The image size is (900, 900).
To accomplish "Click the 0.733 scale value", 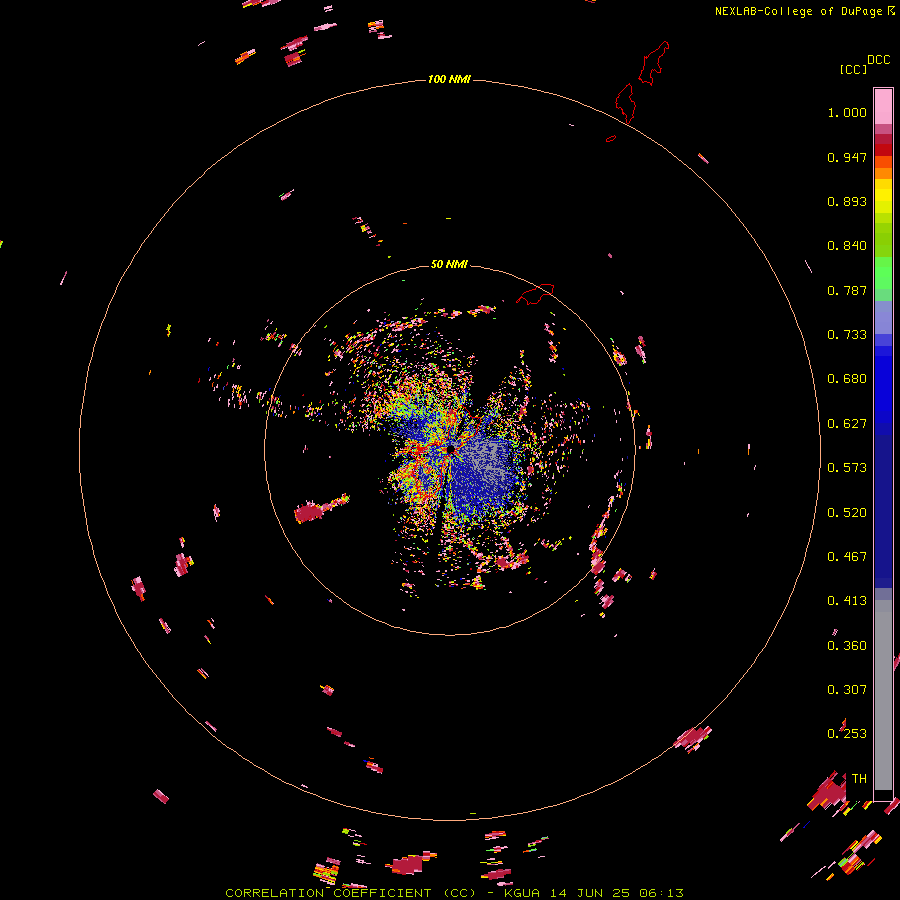I will tap(847, 335).
